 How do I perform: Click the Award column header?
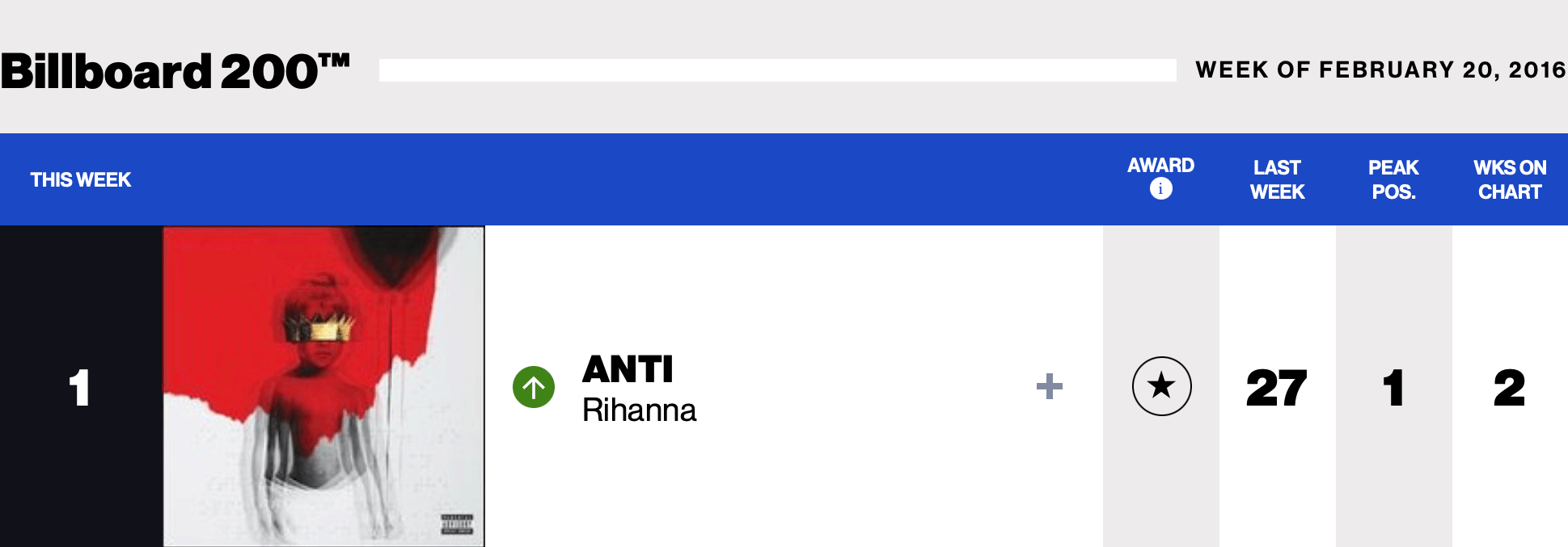pos(1160,166)
